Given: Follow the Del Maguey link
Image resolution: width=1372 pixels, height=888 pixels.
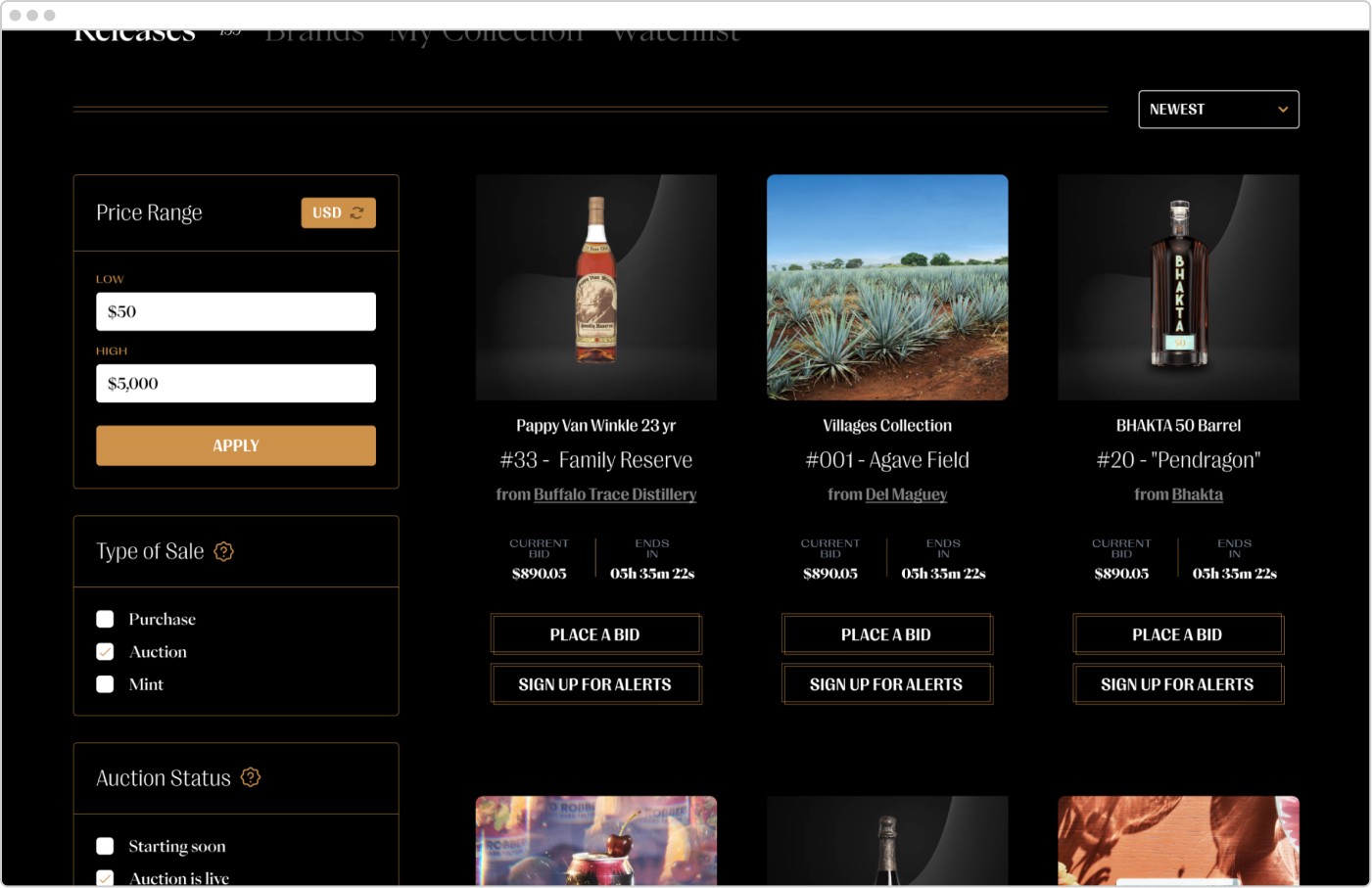Looking at the screenshot, I should point(906,494).
